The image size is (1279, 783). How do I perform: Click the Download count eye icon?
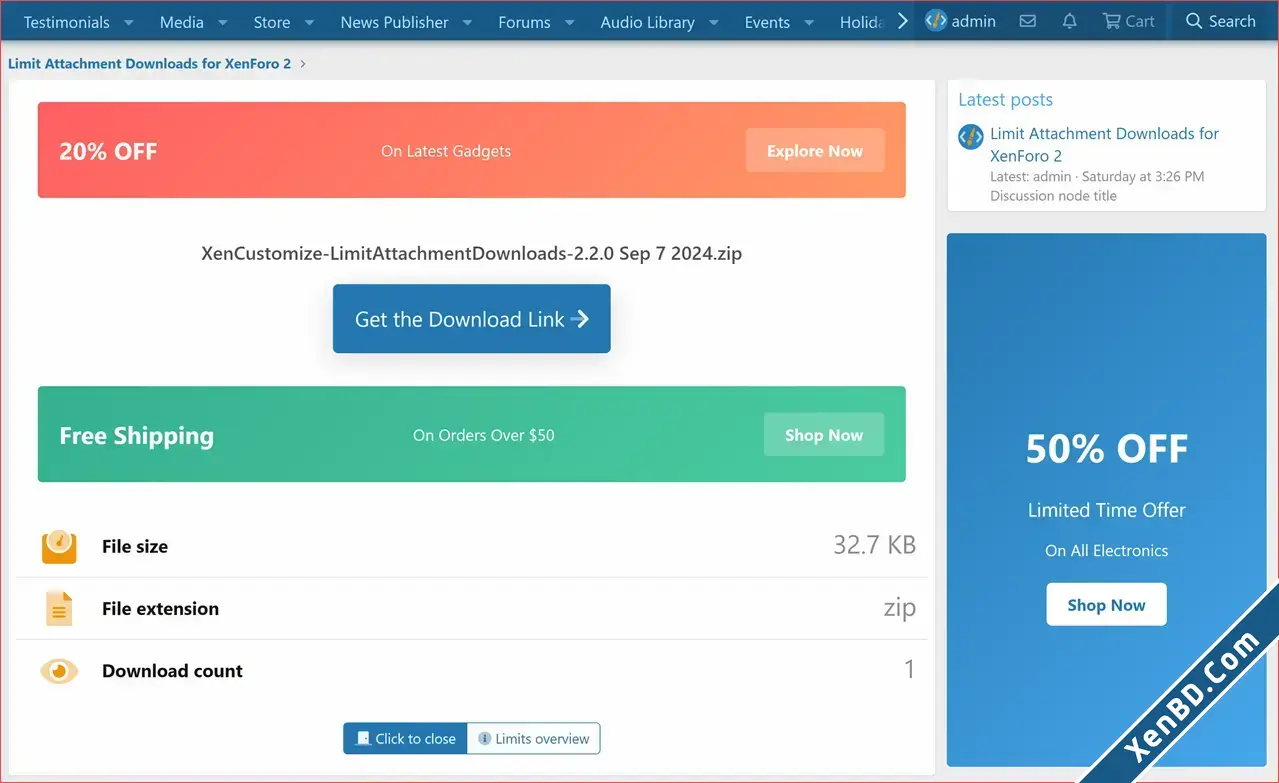(x=59, y=670)
